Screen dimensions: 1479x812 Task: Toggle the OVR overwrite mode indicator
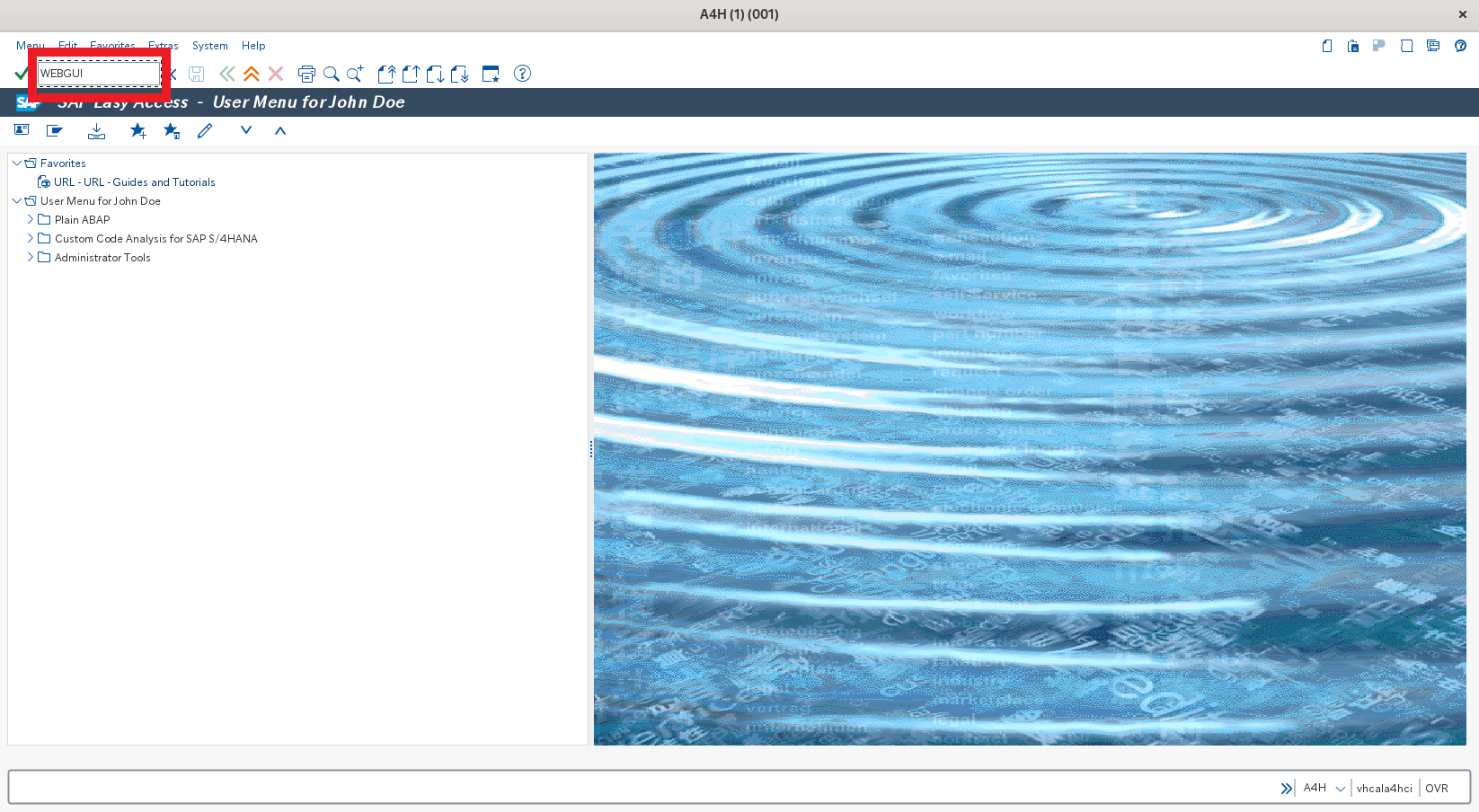pos(1437,789)
